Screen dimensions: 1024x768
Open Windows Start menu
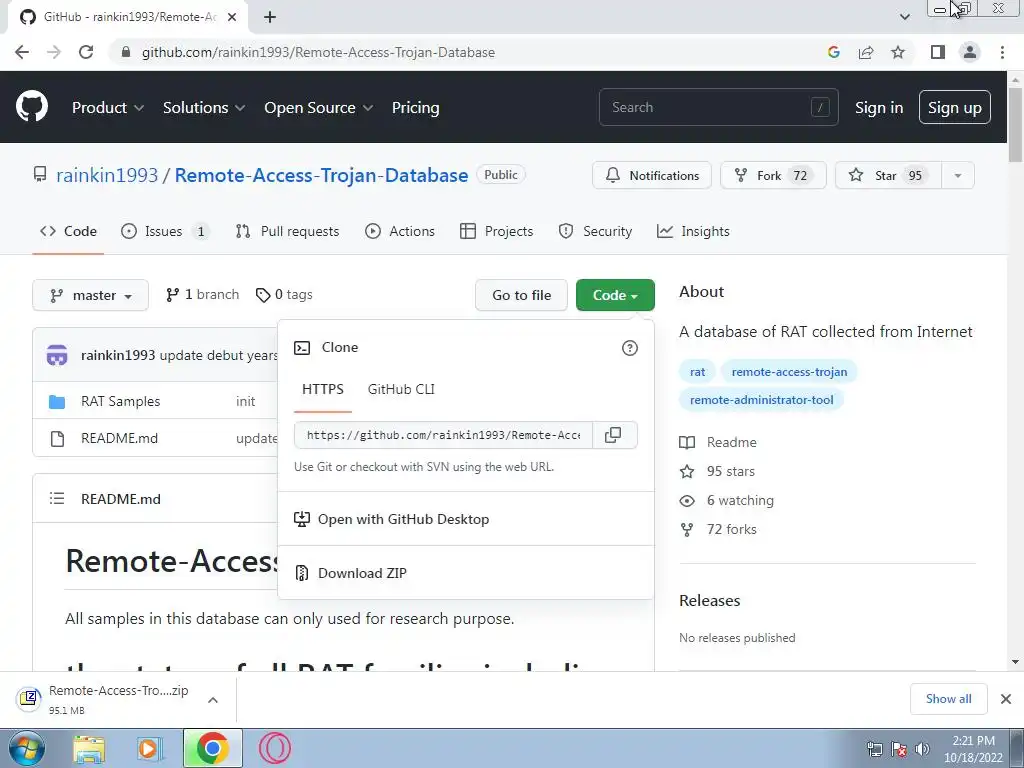(x=27, y=748)
